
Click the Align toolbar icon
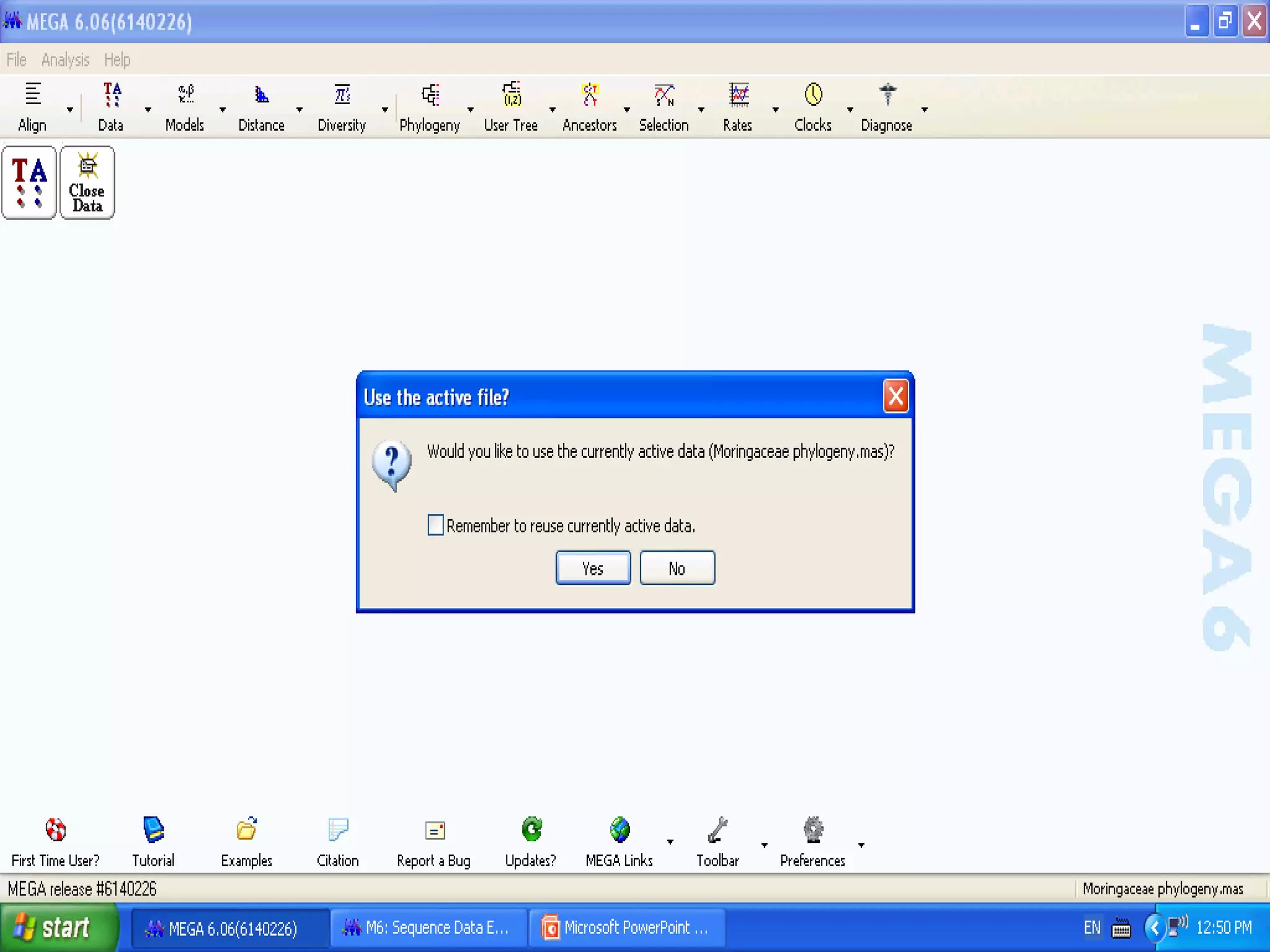point(32,95)
